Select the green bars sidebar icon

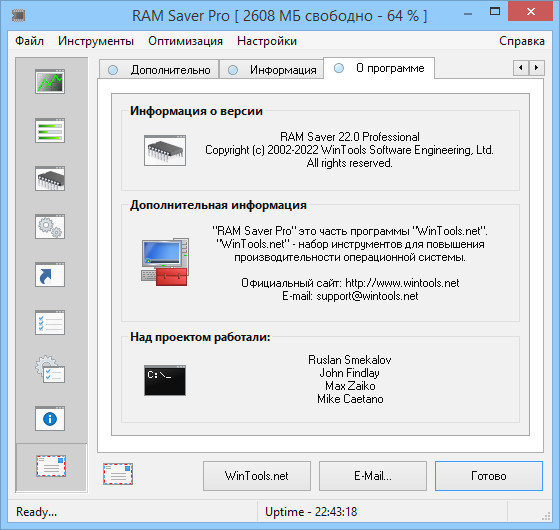tap(50, 130)
